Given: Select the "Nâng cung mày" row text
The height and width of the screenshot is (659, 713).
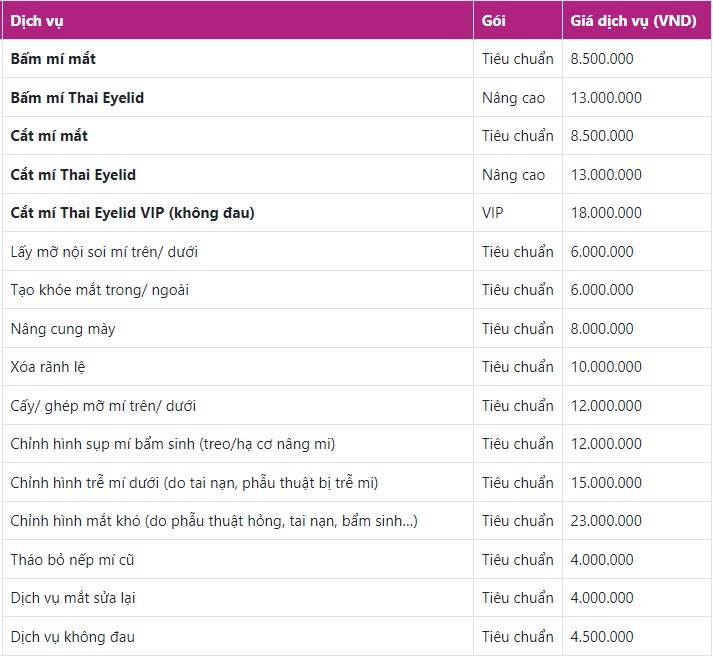Looking at the screenshot, I should click(63, 329).
